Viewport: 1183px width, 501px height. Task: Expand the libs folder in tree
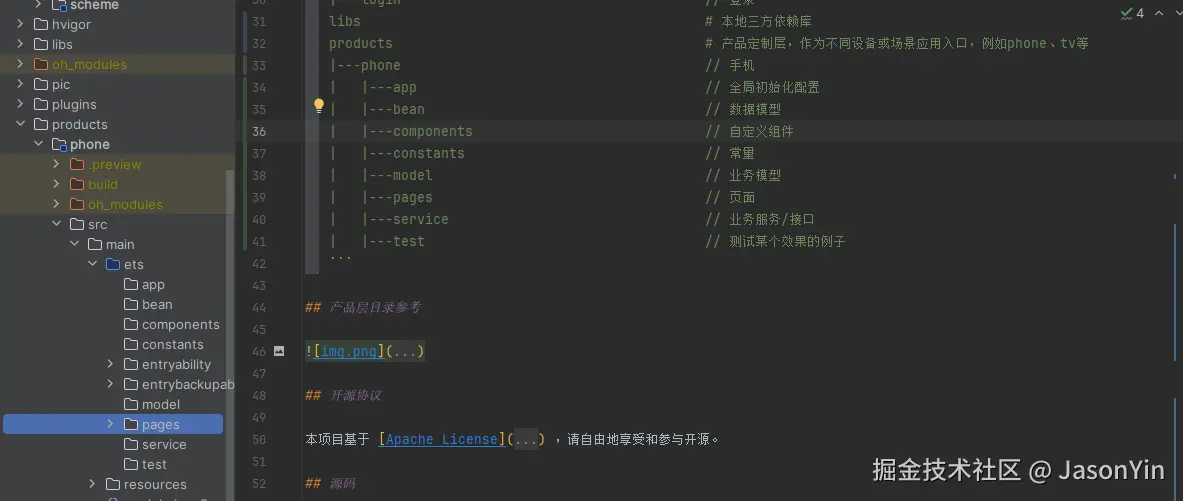20,45
